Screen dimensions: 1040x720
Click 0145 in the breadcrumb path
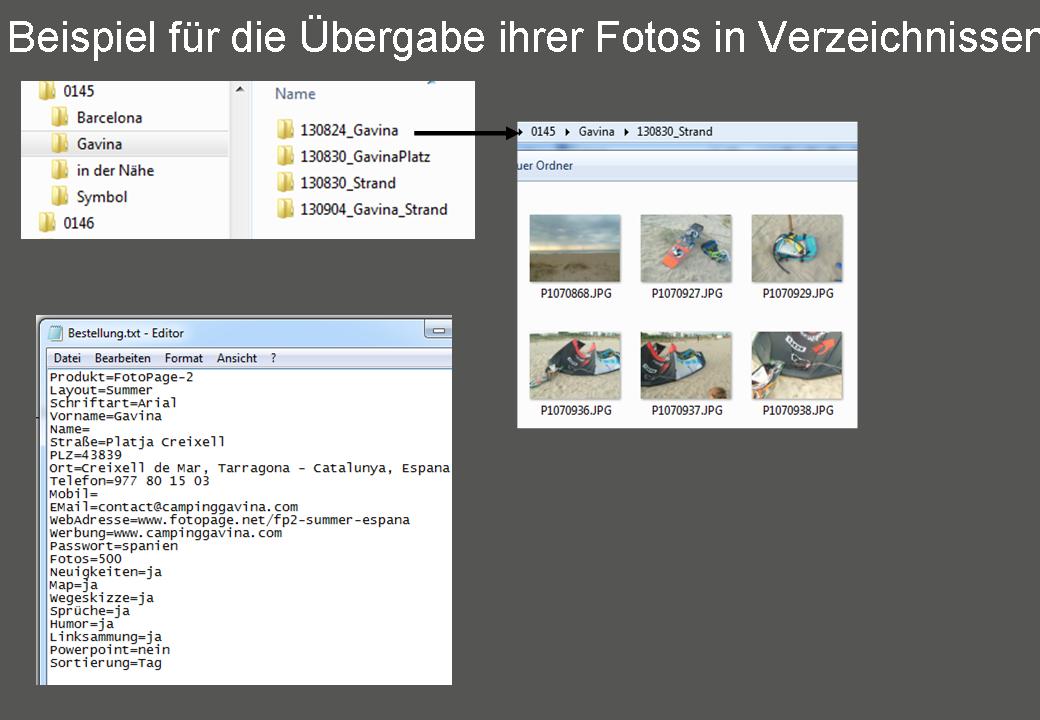tap(543, 131)
